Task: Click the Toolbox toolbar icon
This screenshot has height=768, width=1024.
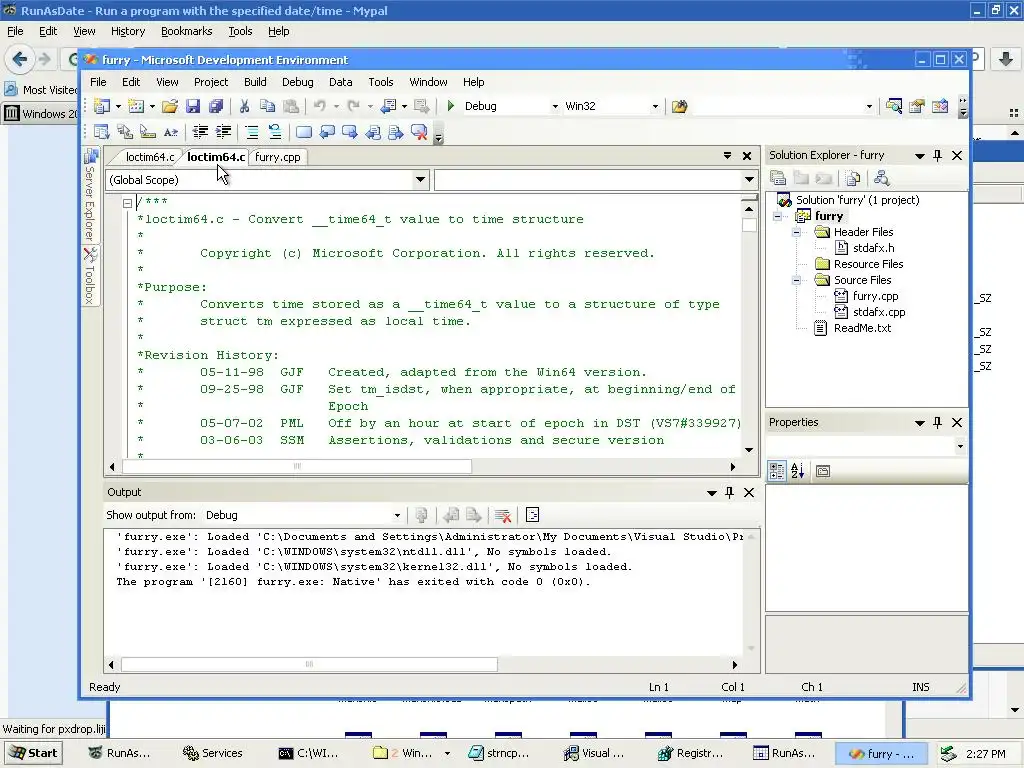Action: pos(940,106)
